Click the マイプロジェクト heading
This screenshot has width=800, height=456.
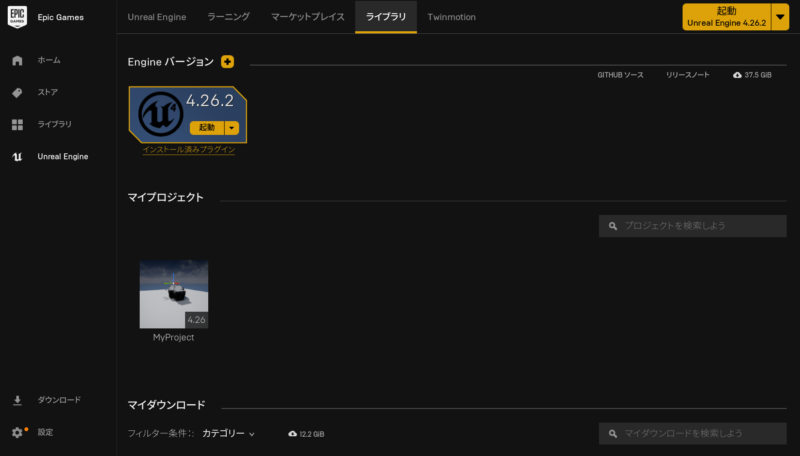pos(165,197)
